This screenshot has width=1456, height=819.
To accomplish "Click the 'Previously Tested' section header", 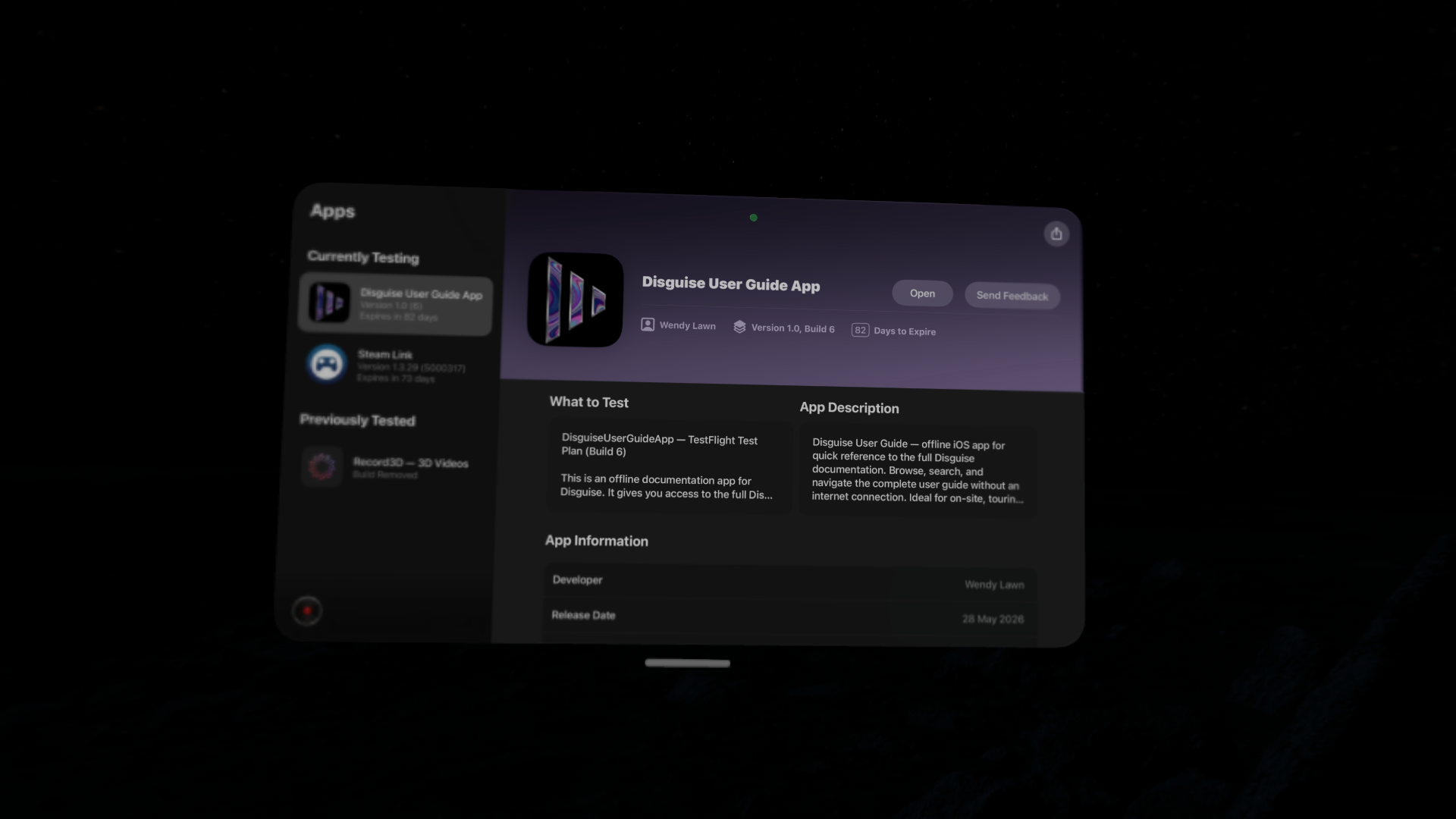I will [x=358, y=420].
